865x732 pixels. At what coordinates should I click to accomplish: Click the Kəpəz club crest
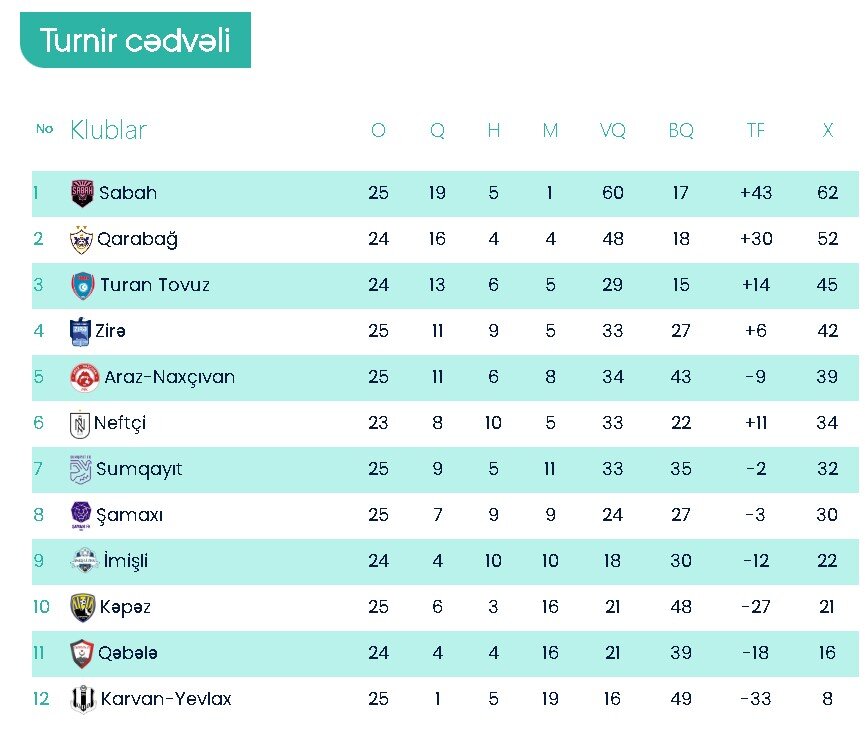82,607
